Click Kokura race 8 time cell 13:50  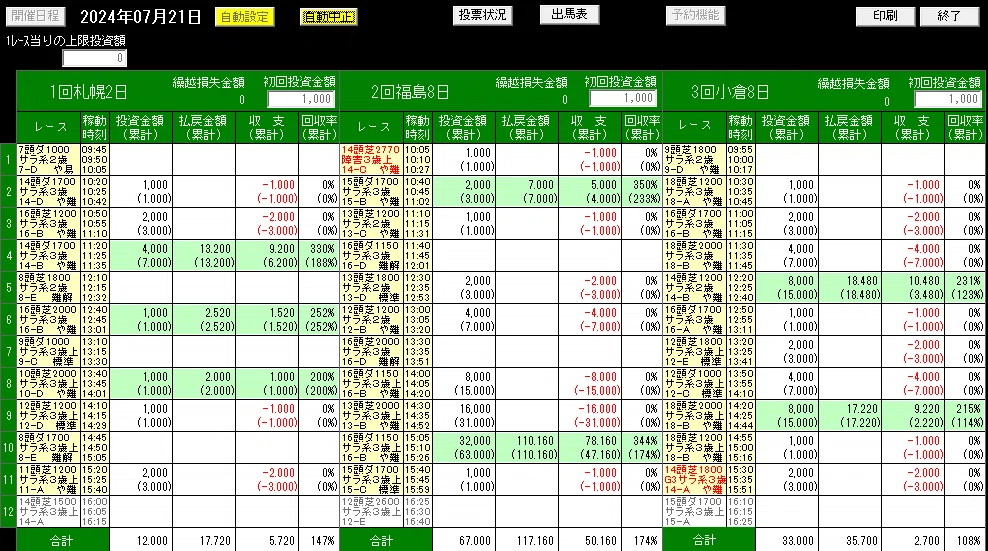click(740, 384)
